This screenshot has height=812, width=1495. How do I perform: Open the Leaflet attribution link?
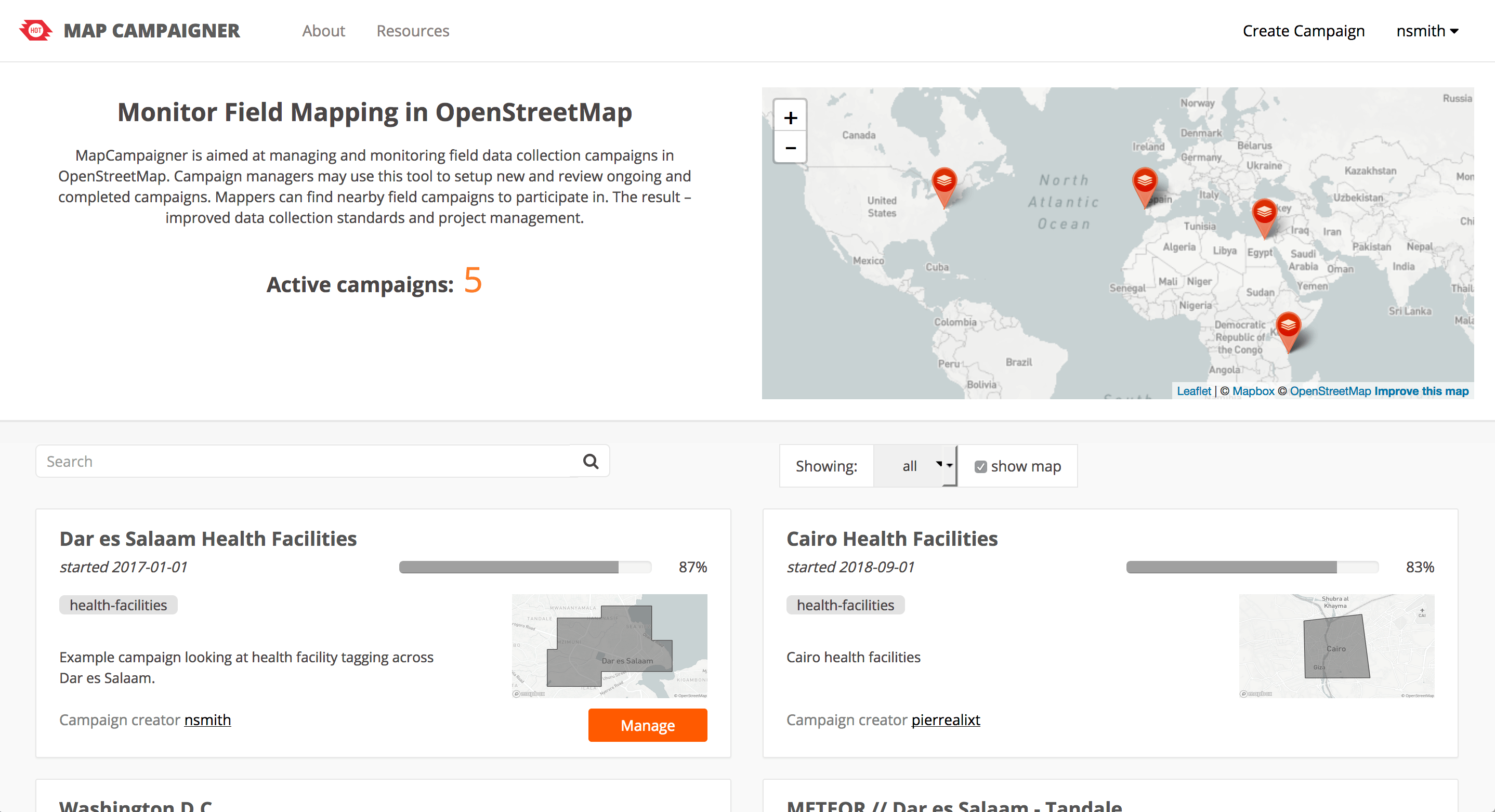tap(1193, 391)
